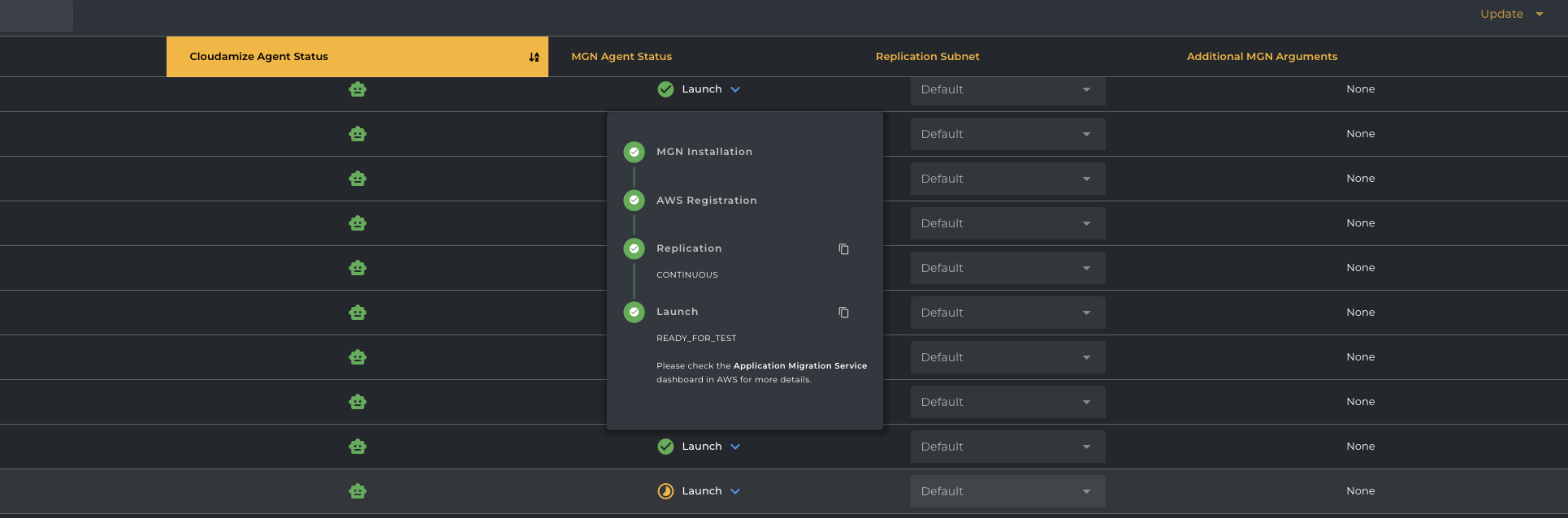The width and height of the screenshot is (1568, 518).
Task: Copy the Replication status in the popup
Action: point(843,249)
